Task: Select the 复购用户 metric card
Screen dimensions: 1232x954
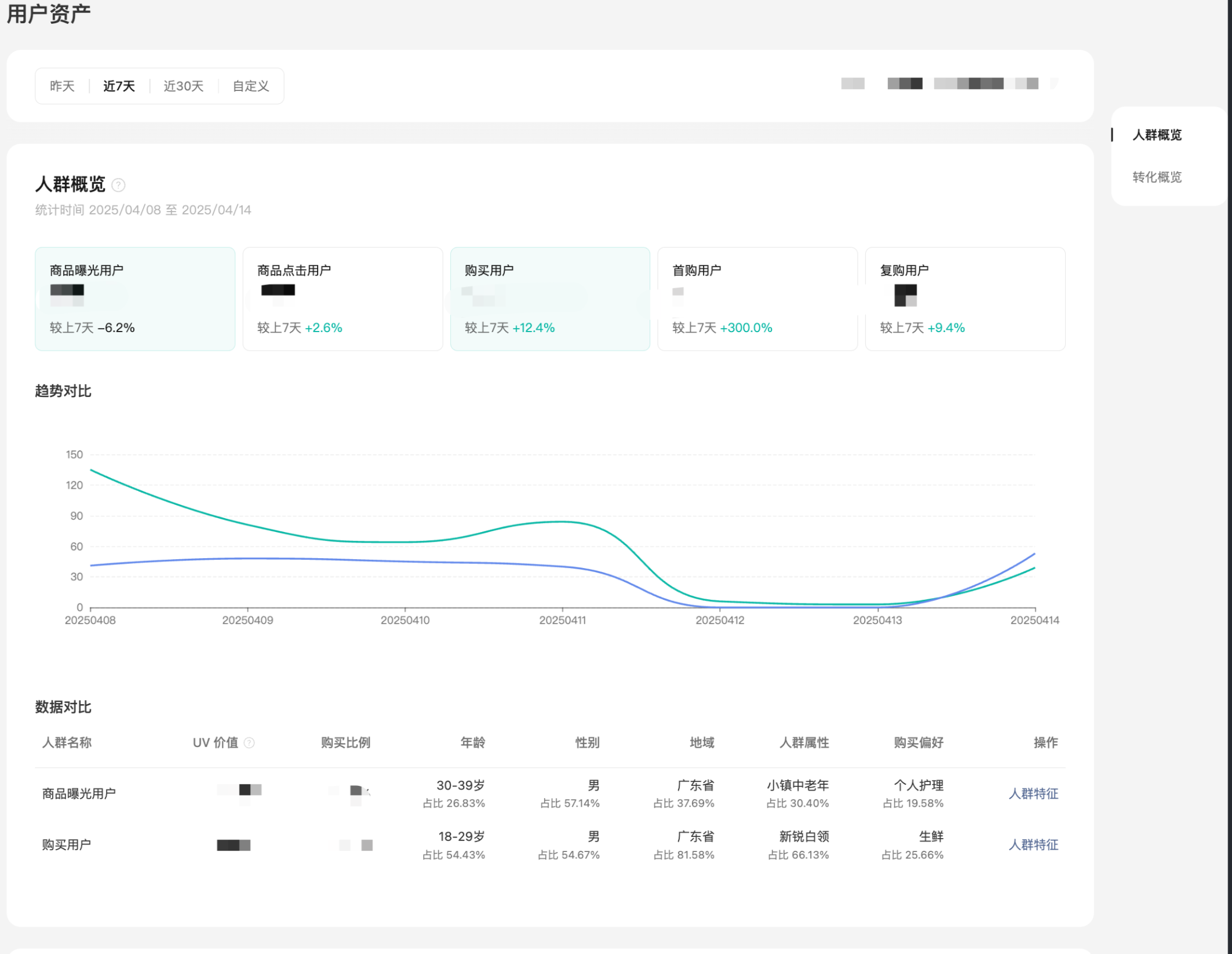Action: tap(965, 298)
